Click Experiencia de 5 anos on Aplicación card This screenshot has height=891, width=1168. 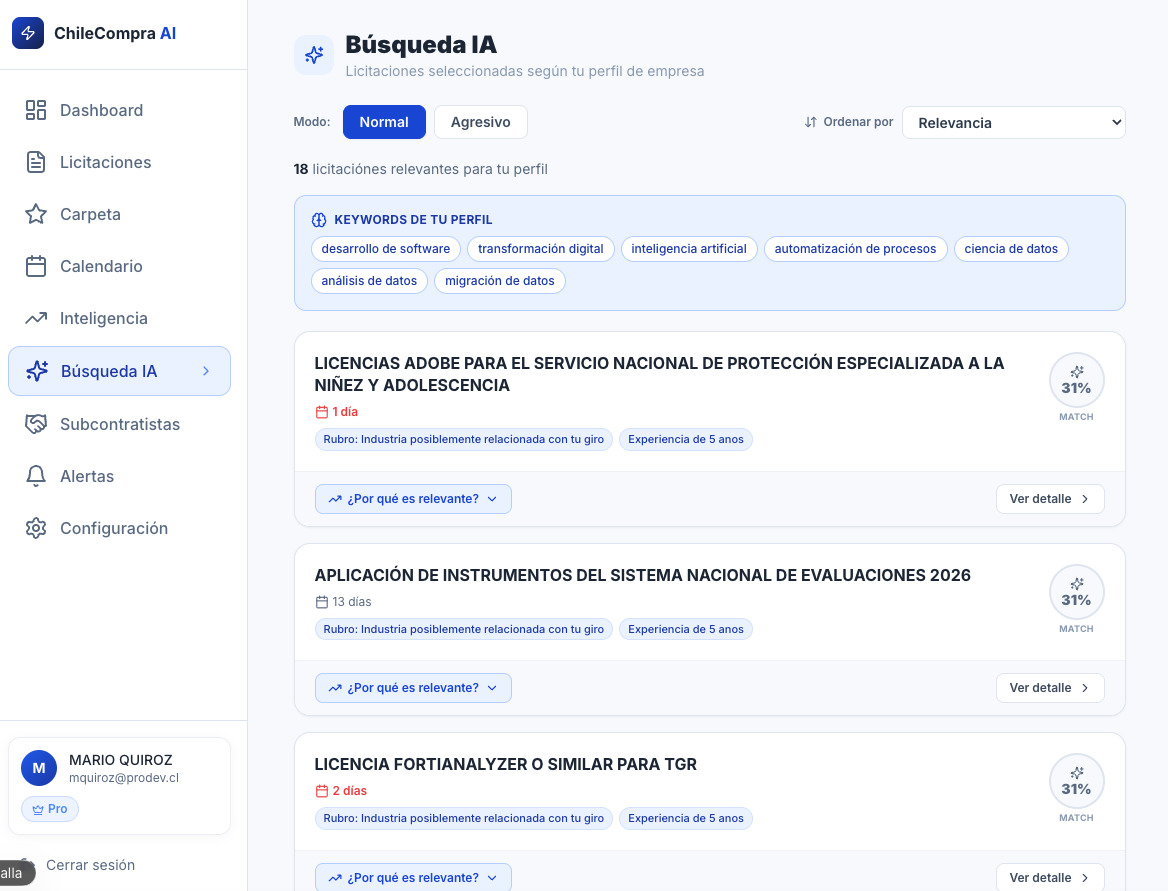(686, 630)
